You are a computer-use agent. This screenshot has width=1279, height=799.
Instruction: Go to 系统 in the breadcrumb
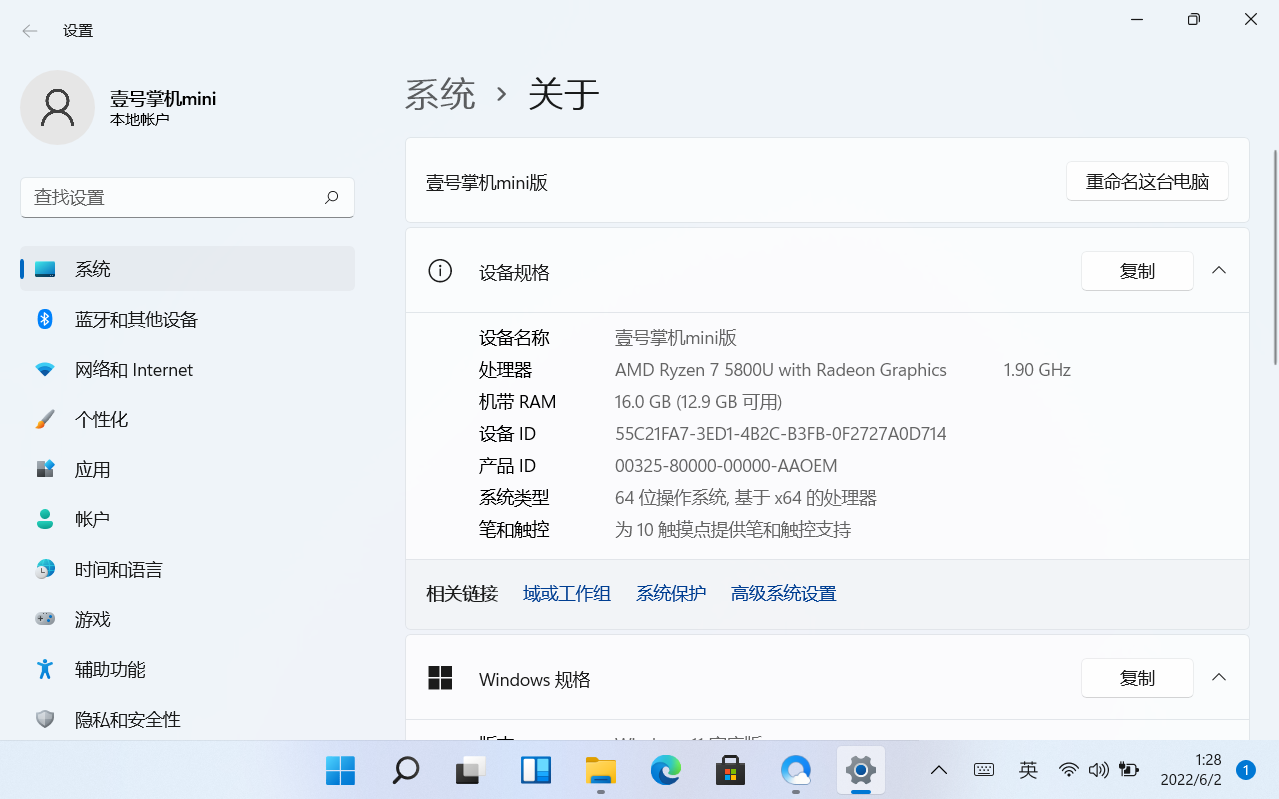(440, 94)
